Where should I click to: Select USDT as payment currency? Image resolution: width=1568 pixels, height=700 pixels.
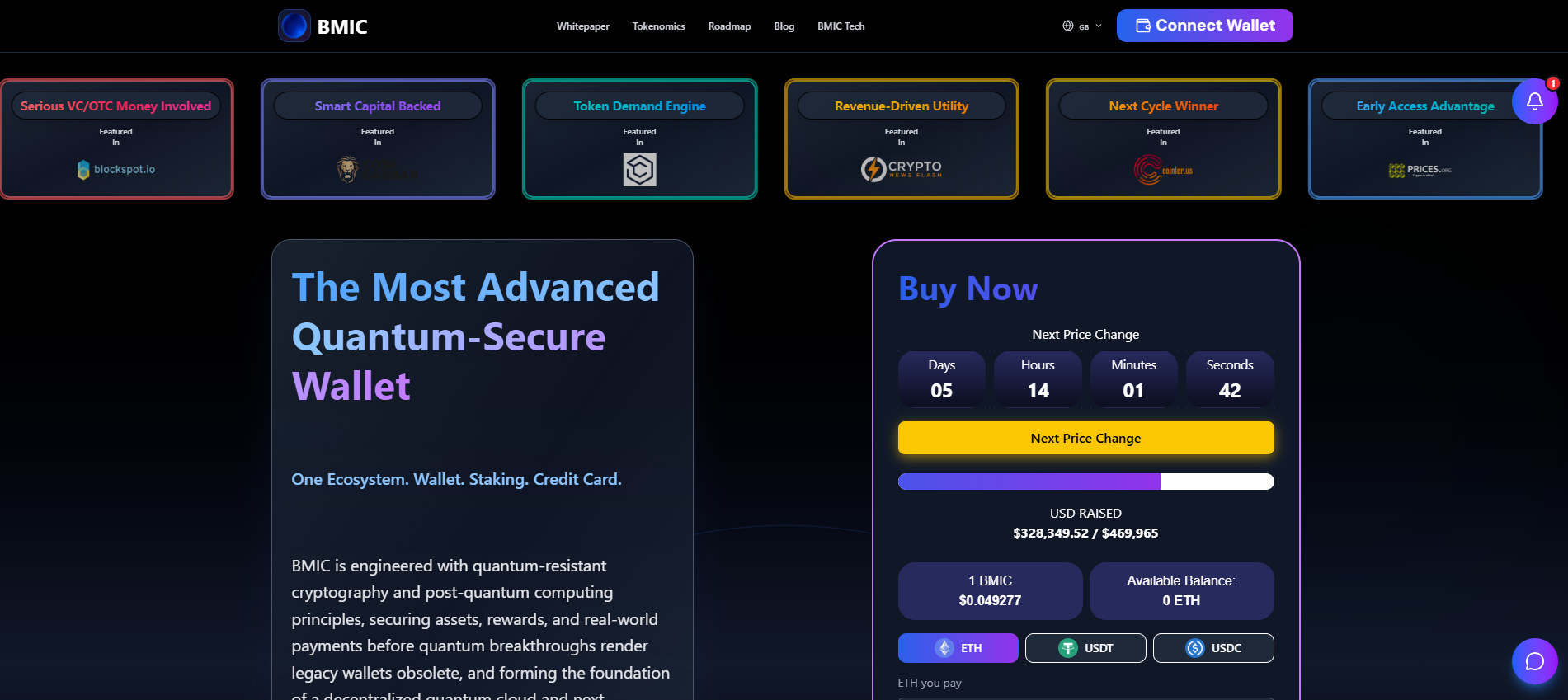[x=1085, y=648]
